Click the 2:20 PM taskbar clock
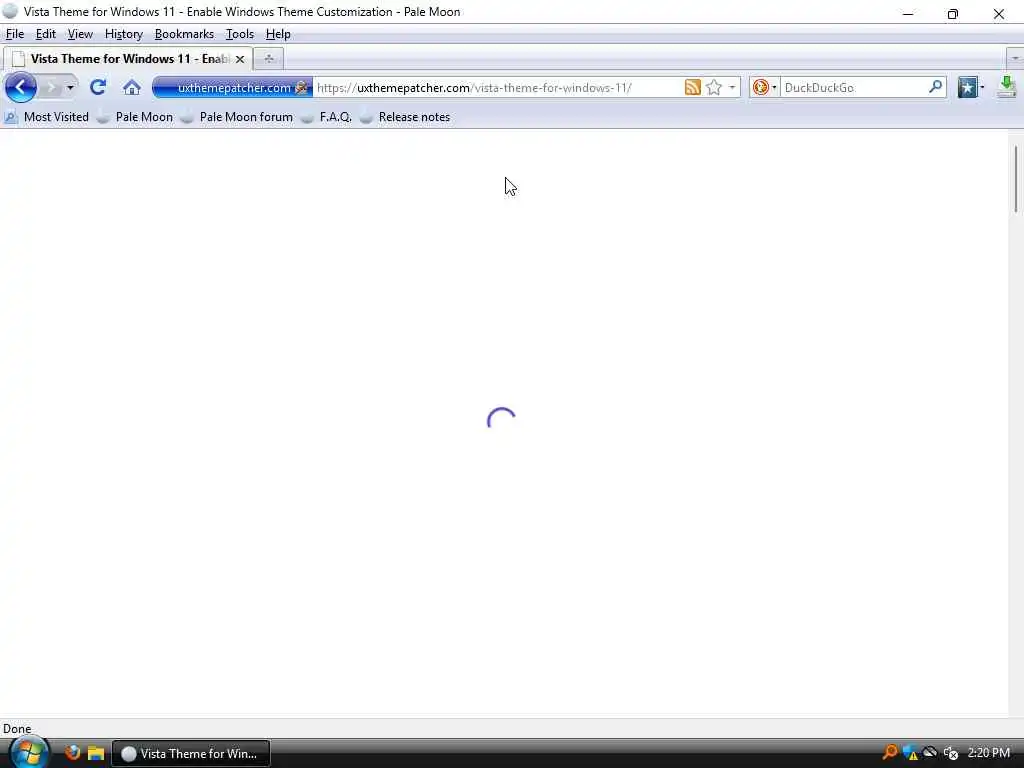The width and height of the screenshot is (1024, 768). click(988, 753)
